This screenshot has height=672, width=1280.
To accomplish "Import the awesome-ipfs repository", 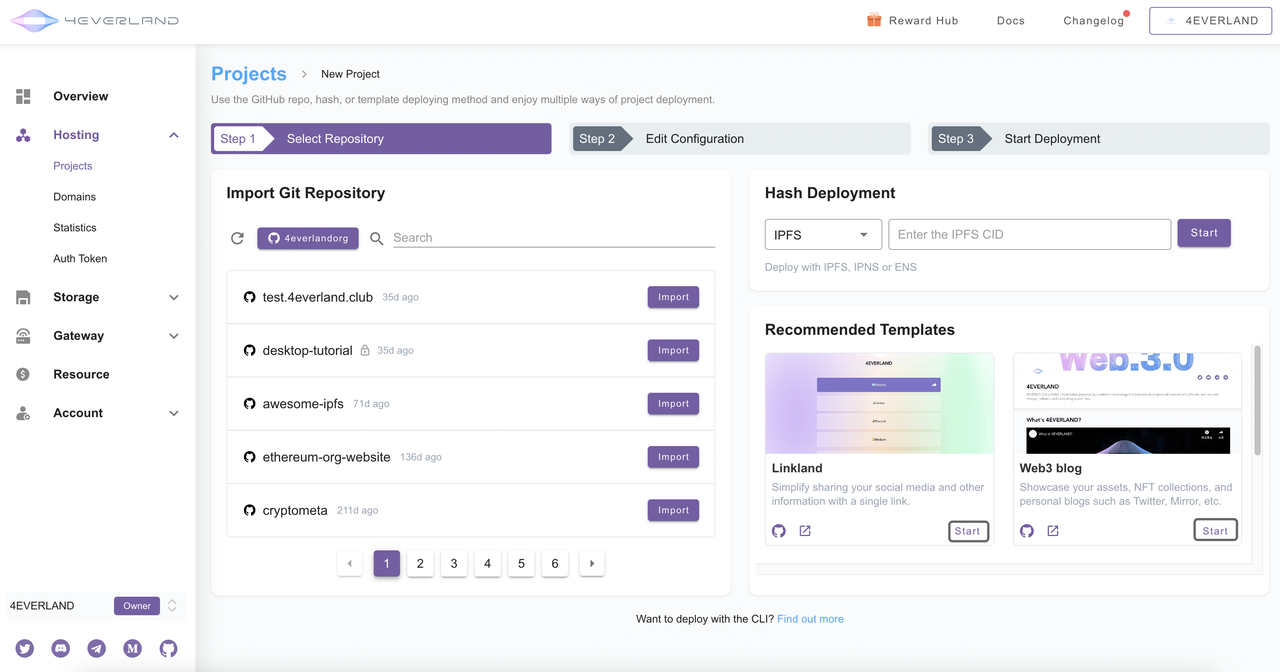I will (x=673, y=404).
